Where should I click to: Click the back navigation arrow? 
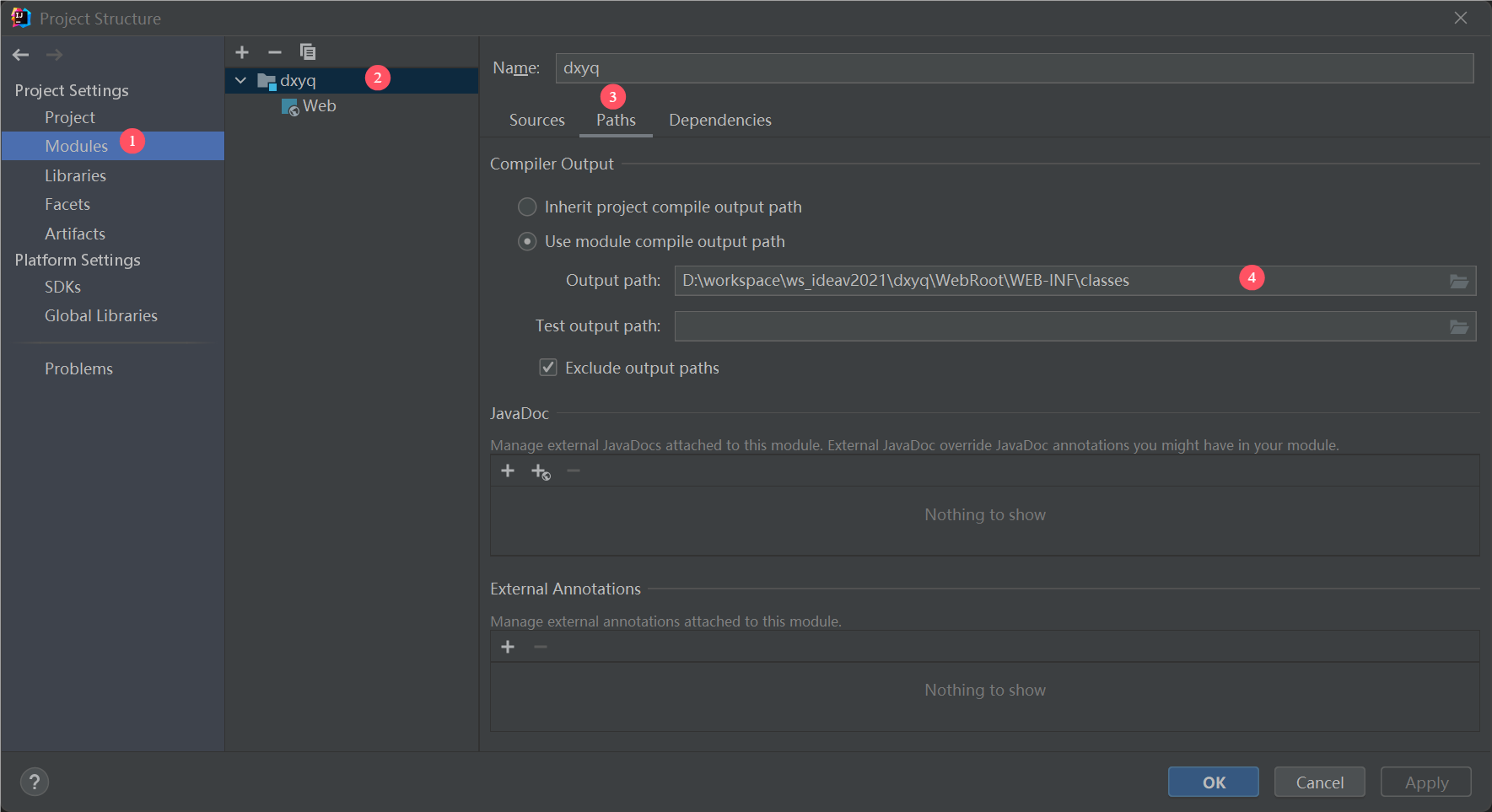click(x=21, y=55)
